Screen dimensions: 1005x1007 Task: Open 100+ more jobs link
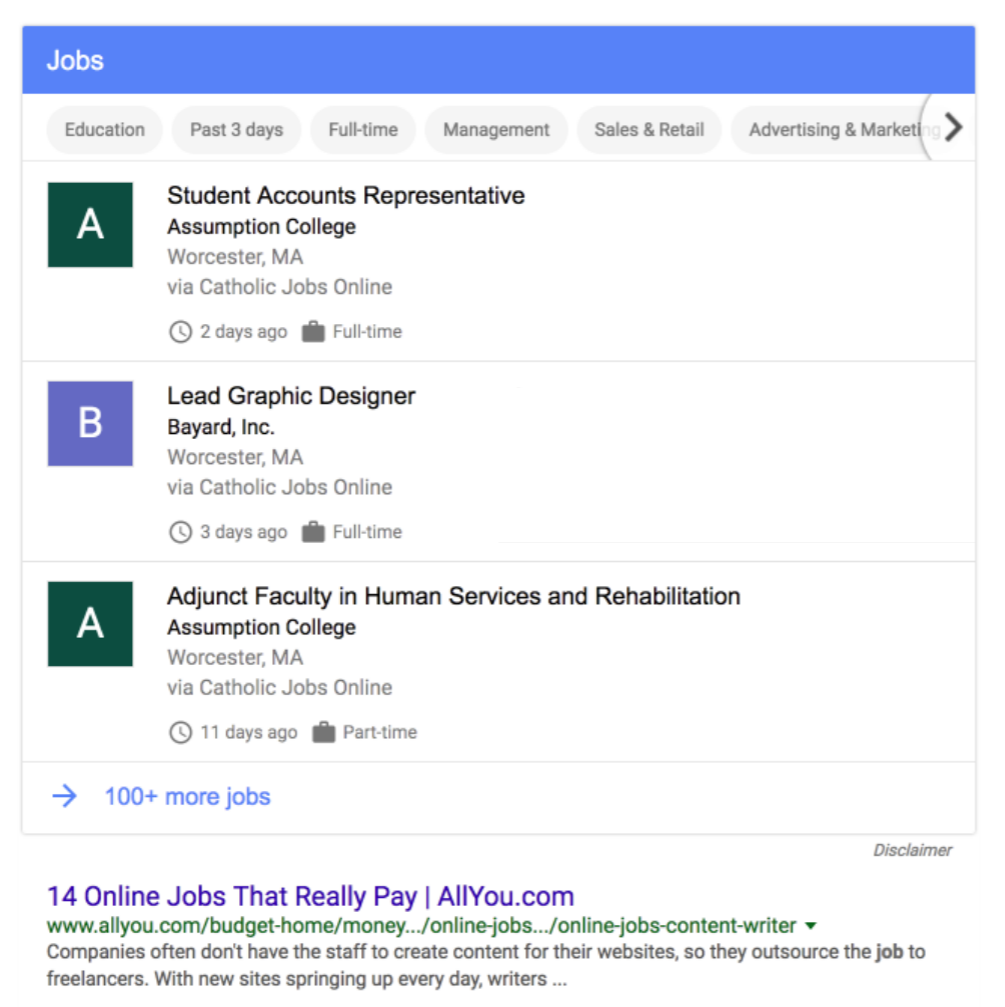click(187, 797)
